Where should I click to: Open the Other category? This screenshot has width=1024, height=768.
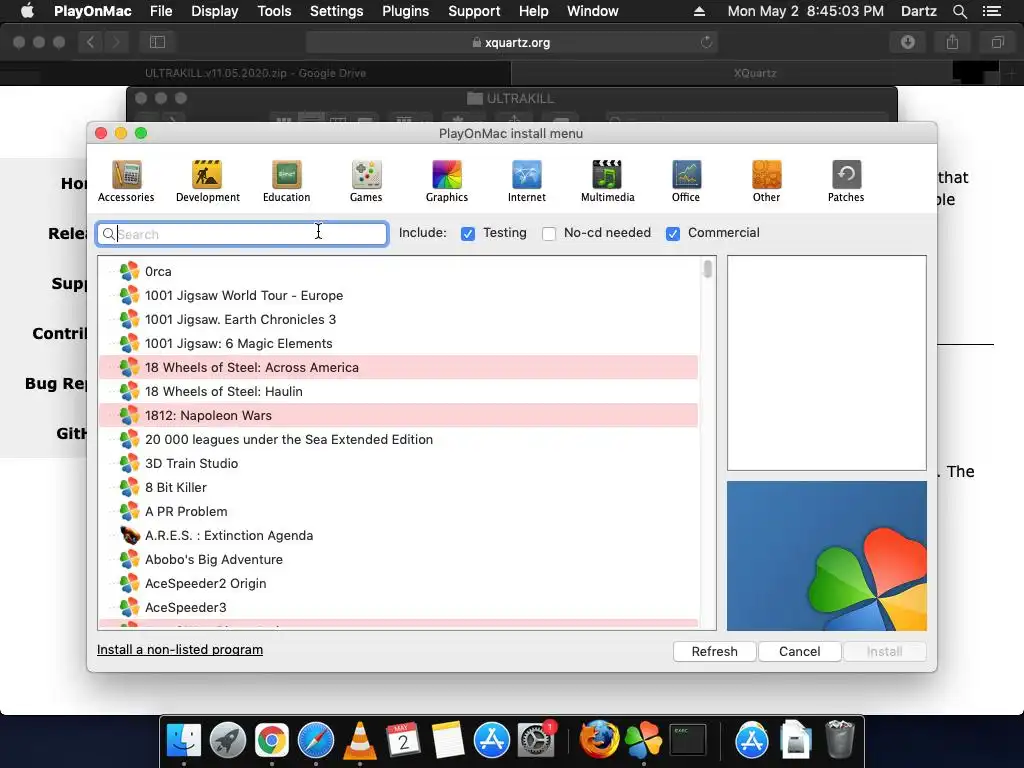[x=766, y=182]
